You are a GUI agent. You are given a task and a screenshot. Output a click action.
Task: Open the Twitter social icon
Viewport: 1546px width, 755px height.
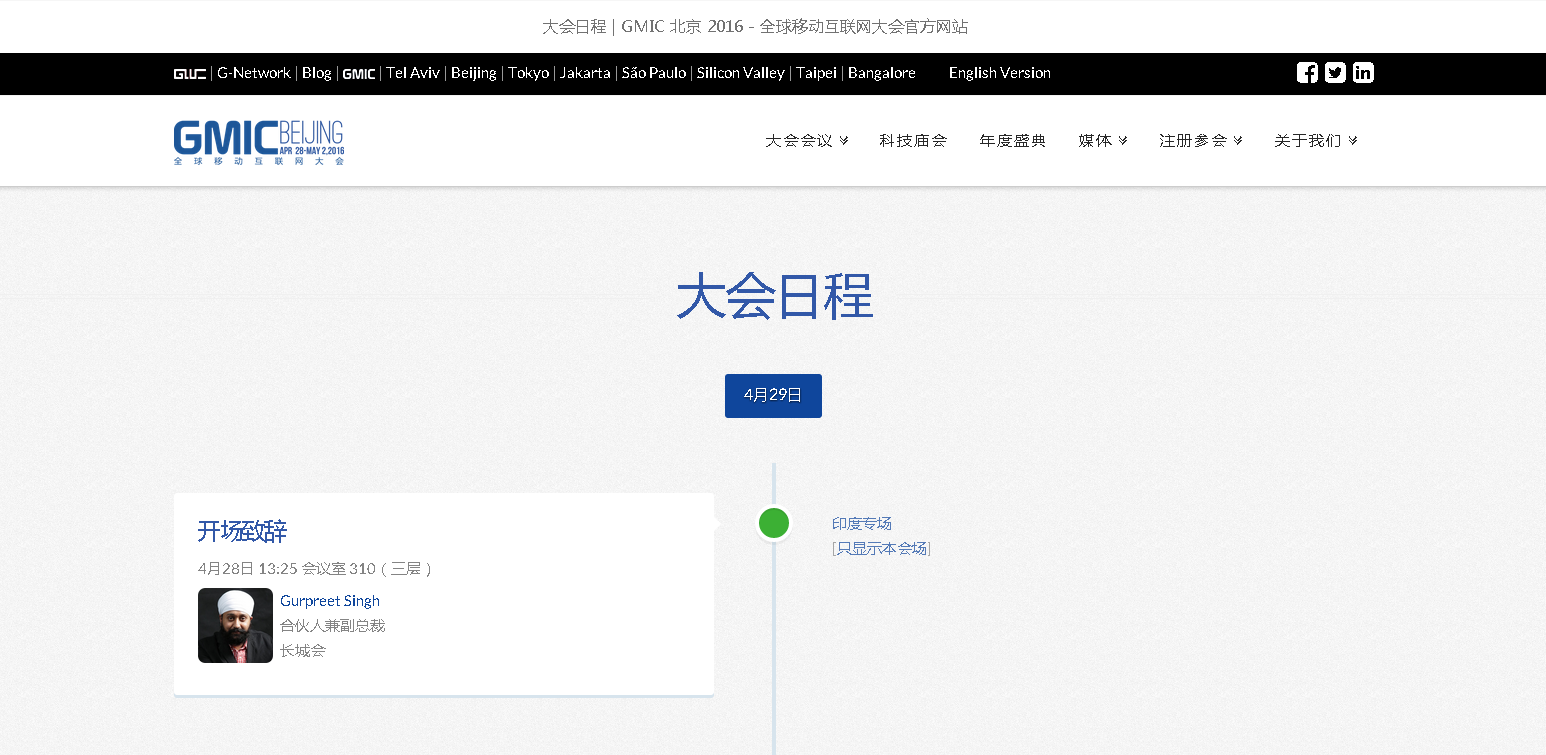pos(1335,73)
